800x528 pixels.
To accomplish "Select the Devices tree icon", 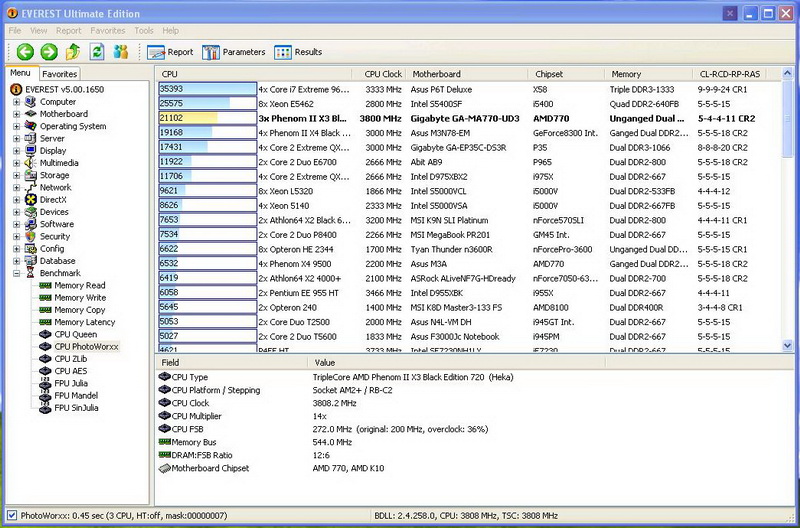I will (x=31, y=212).
